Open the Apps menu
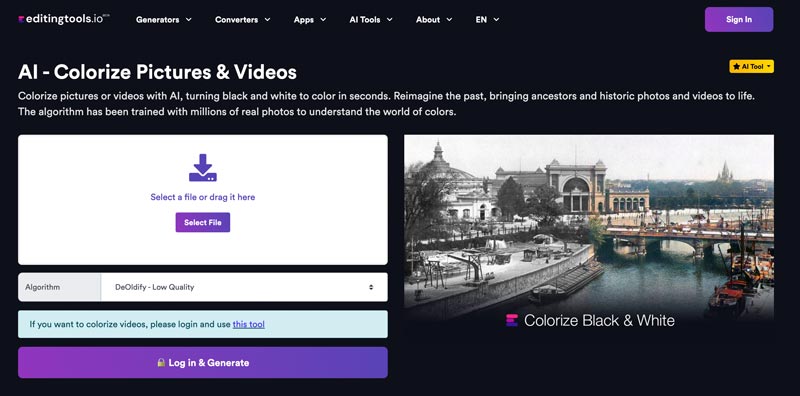The height and width of the screenshot is (396, 800). point(310,19)
